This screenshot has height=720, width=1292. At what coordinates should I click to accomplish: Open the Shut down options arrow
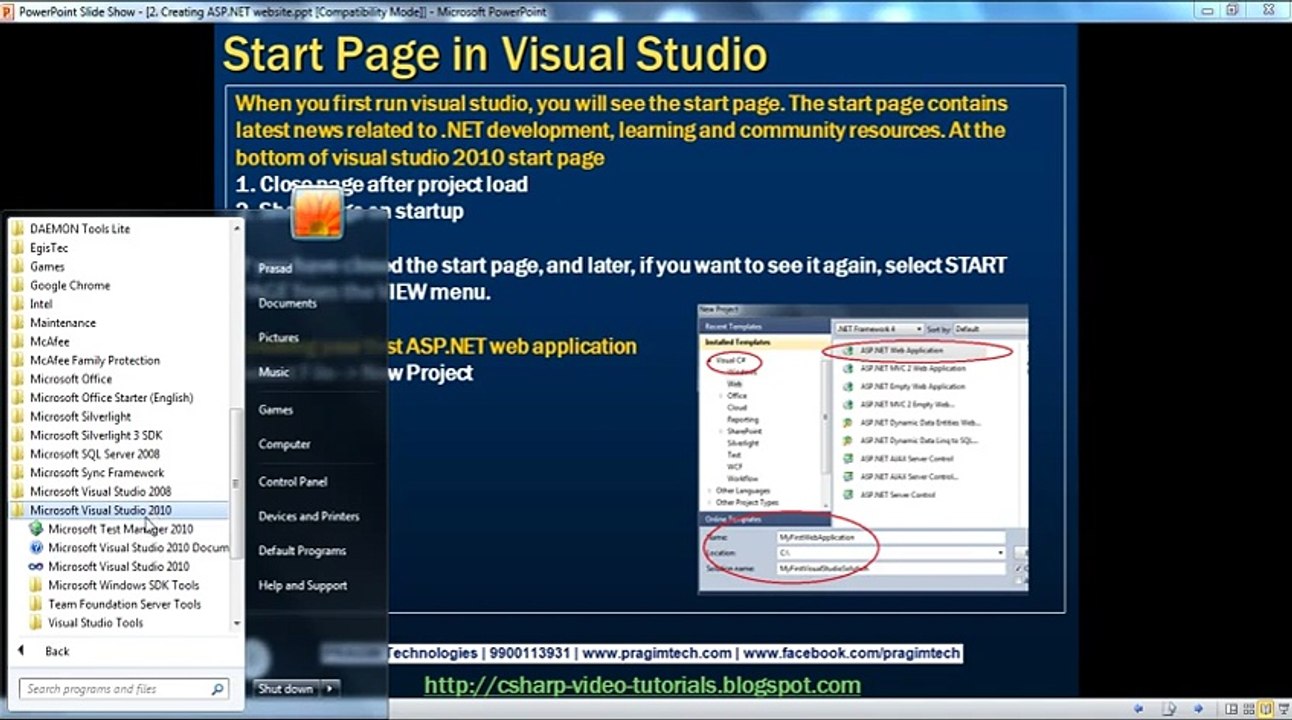click(330, 688)
